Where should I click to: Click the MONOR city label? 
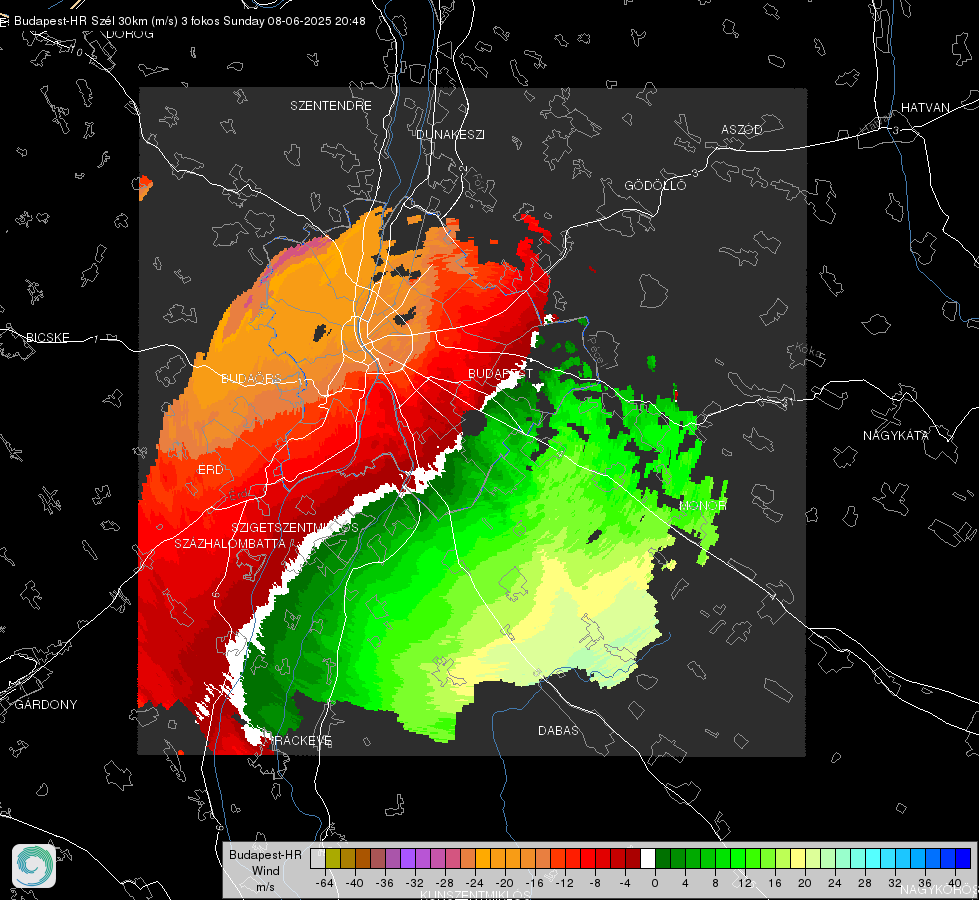coord(702,505)
